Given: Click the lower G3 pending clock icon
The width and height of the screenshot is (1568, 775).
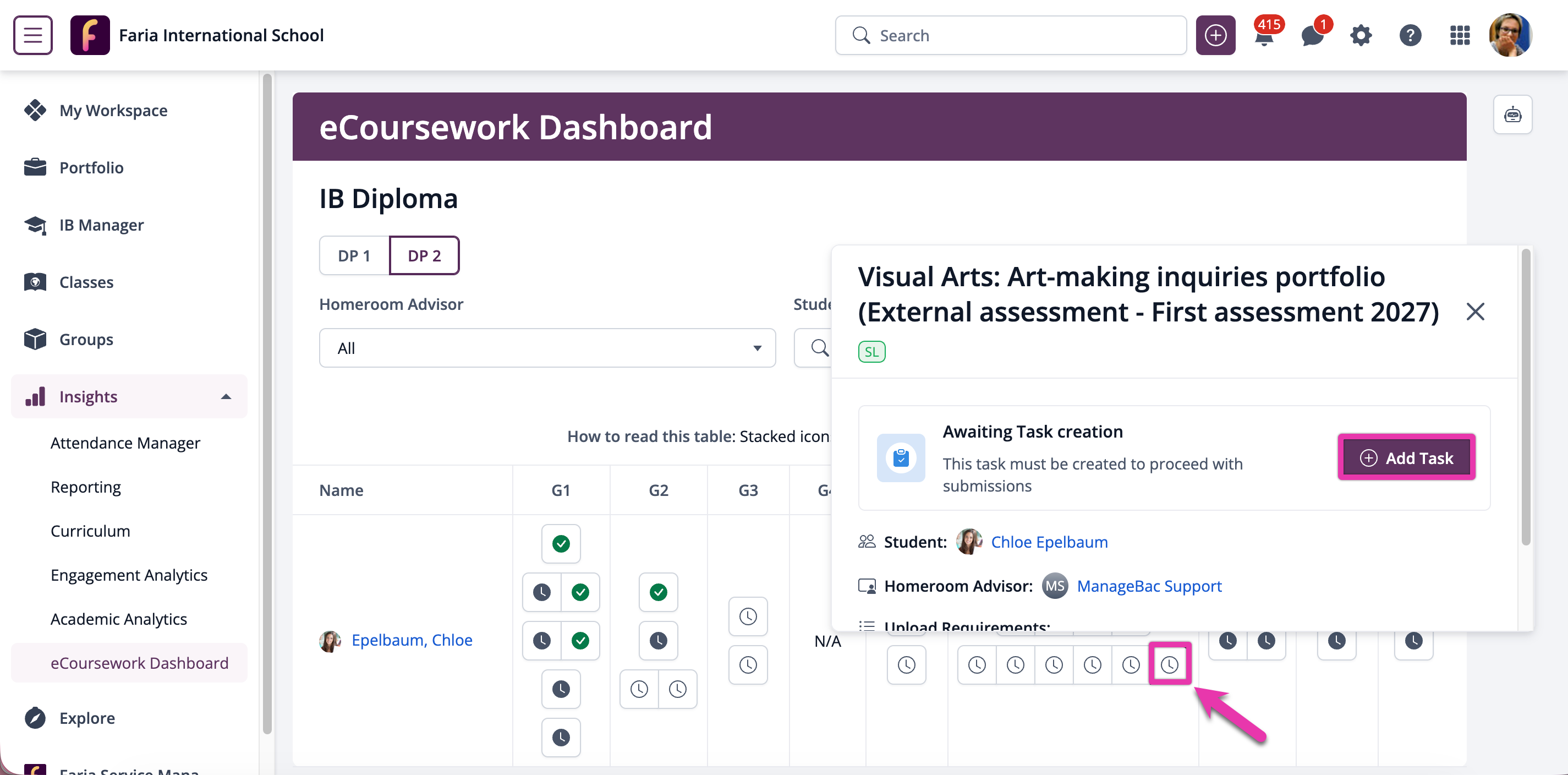Looking at the screenshot, I should pos(748,665).
